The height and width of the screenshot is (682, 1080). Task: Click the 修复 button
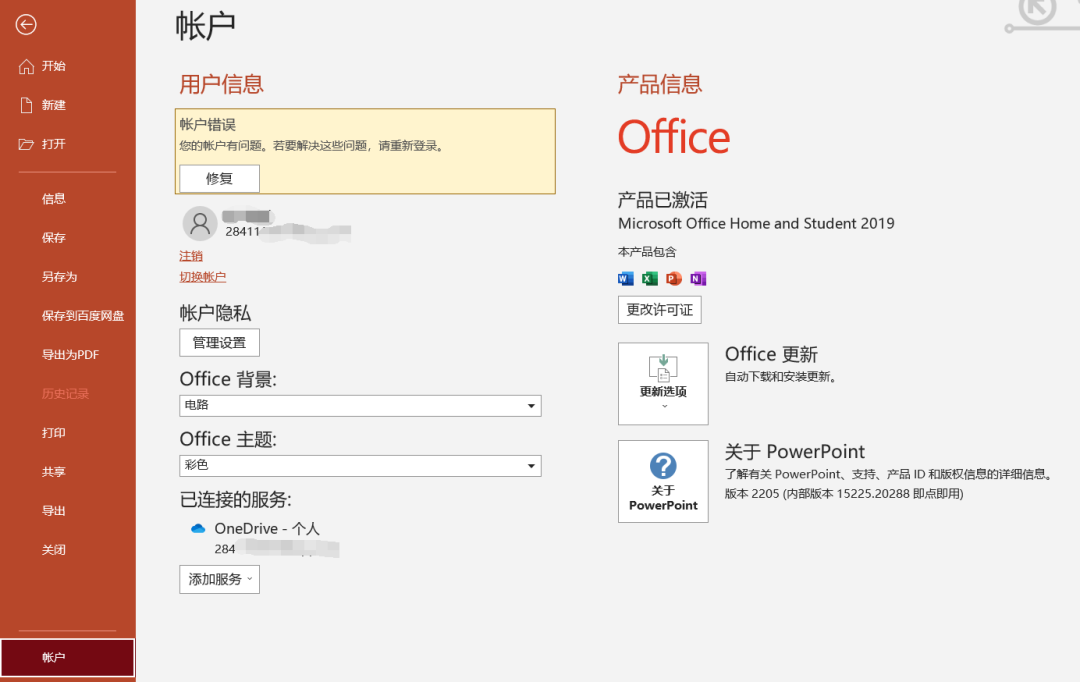219,178
